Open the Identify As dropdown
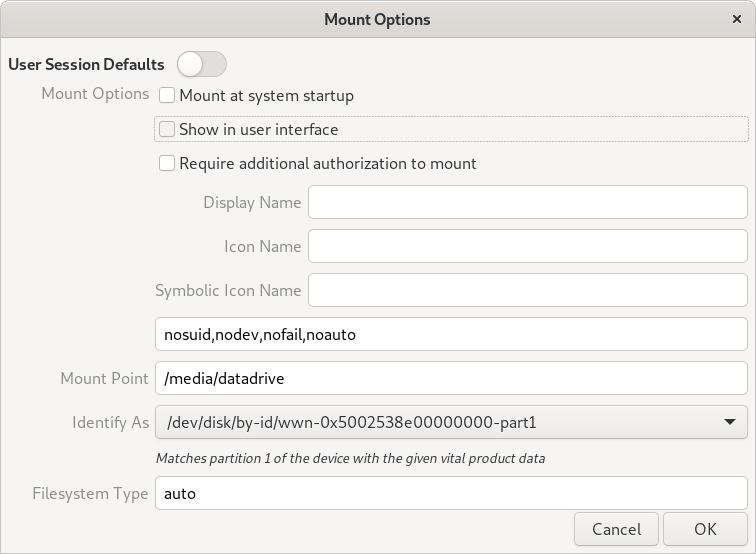 click(x=451, y=422)
